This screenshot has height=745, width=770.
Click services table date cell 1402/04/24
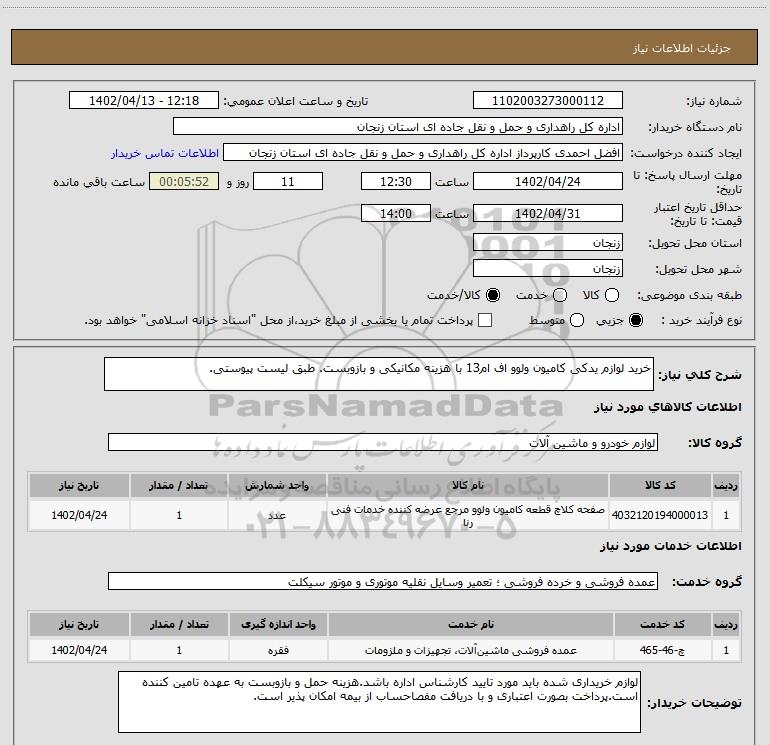(x=80, y=650)
